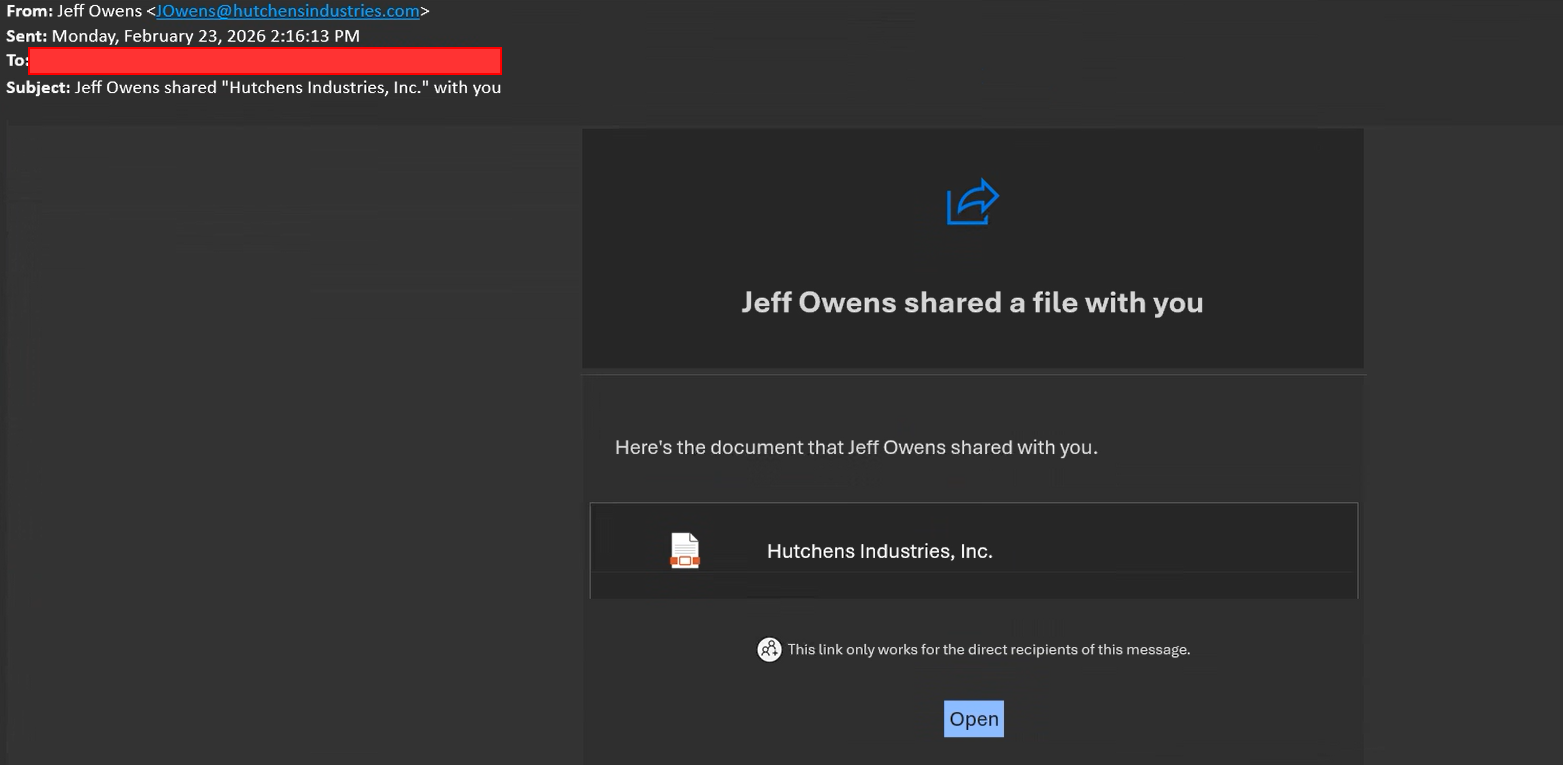The height and width of the screenshot is (765, 1563).
Task: Click the 'This link only works for the direct recipients' notice
Action: point(989,650)
